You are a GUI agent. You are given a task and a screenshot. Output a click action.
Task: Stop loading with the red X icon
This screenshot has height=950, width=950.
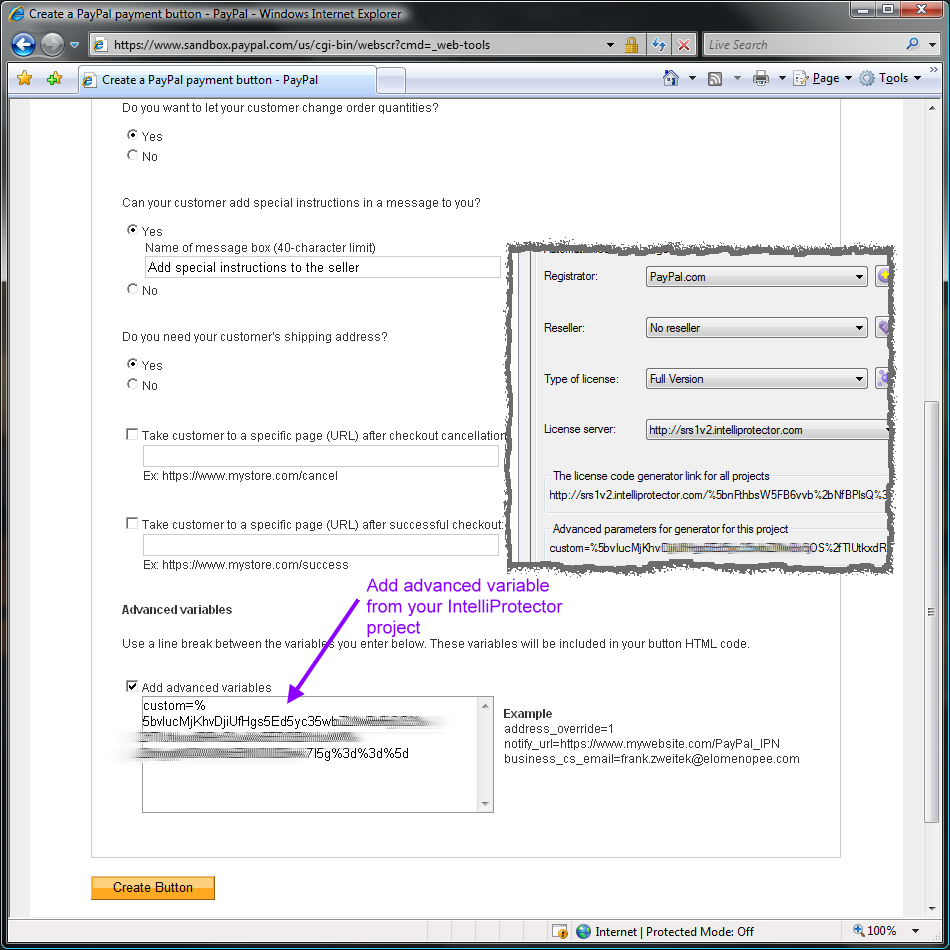(x=683, y=45)
